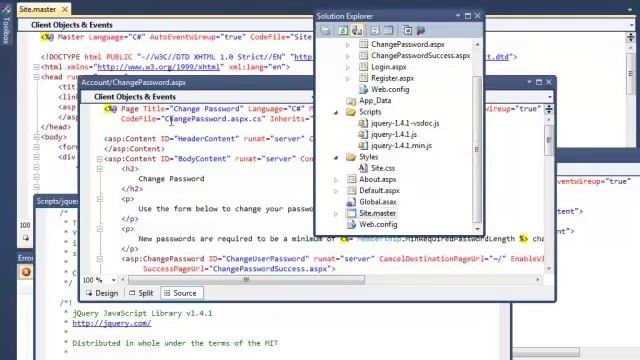This screenshot has width=640, height=360.
Task: Switch to the Split view tab
Action: point(141,293)
